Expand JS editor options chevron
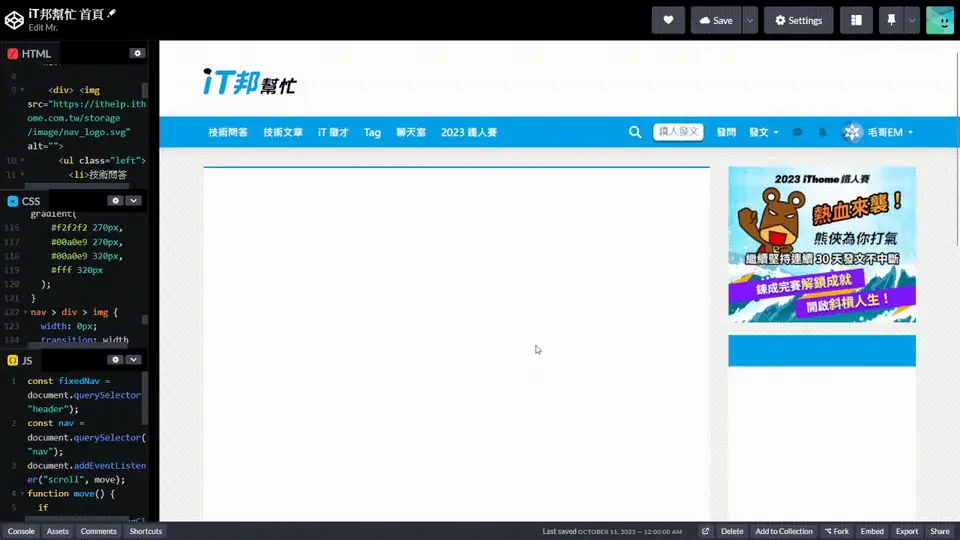Screen dimensions: 960x540 tap(133, 359)
